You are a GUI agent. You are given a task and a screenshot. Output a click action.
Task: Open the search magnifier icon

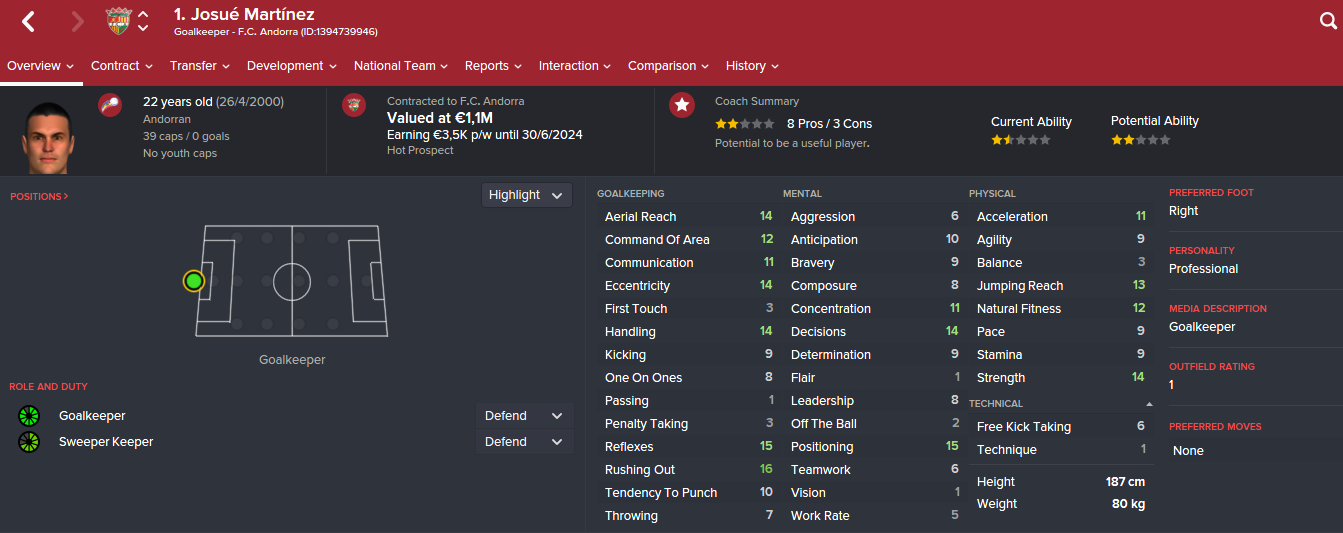[1328, 21]
